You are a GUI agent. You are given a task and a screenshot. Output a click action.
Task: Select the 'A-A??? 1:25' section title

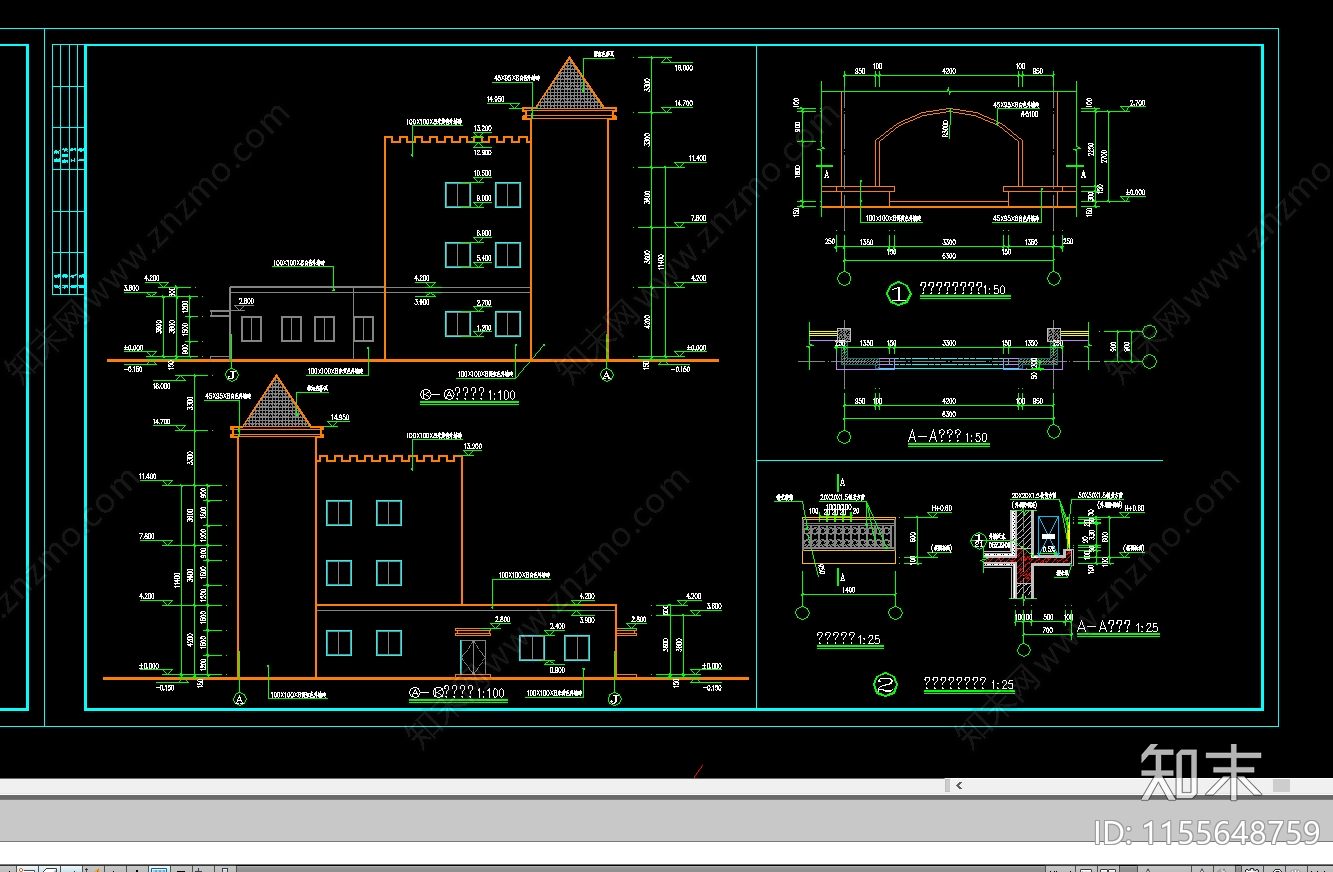1117,627
